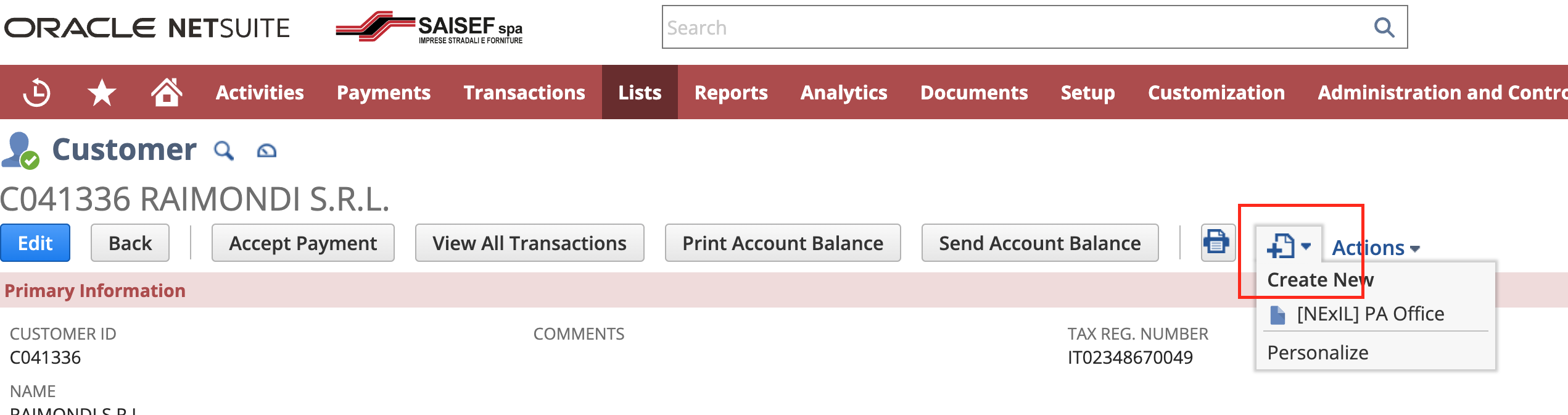
Task: Go to Home via the home icon
Action: (166, 91)
